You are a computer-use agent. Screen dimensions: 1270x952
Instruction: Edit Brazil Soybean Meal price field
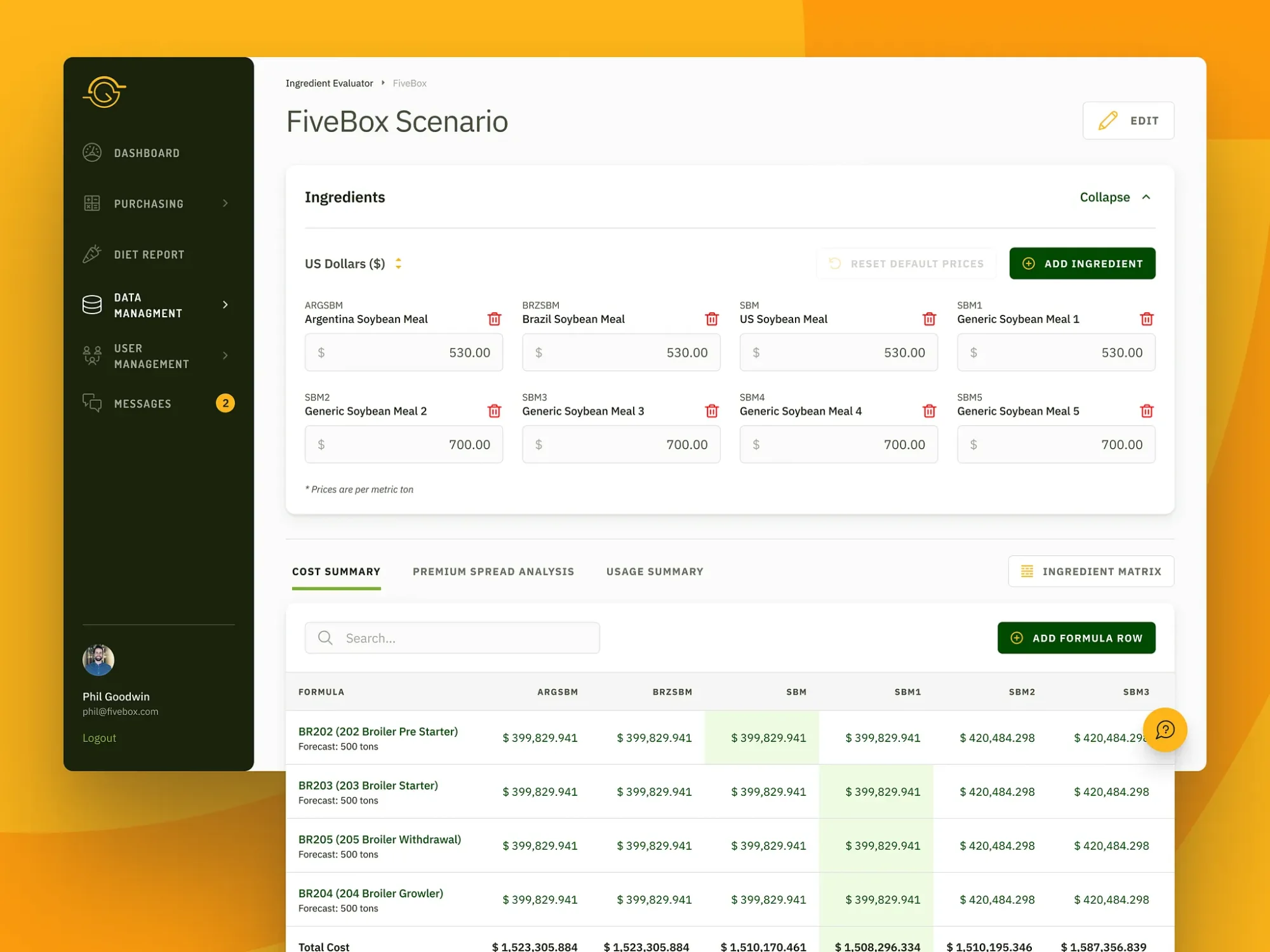(621, 352)
